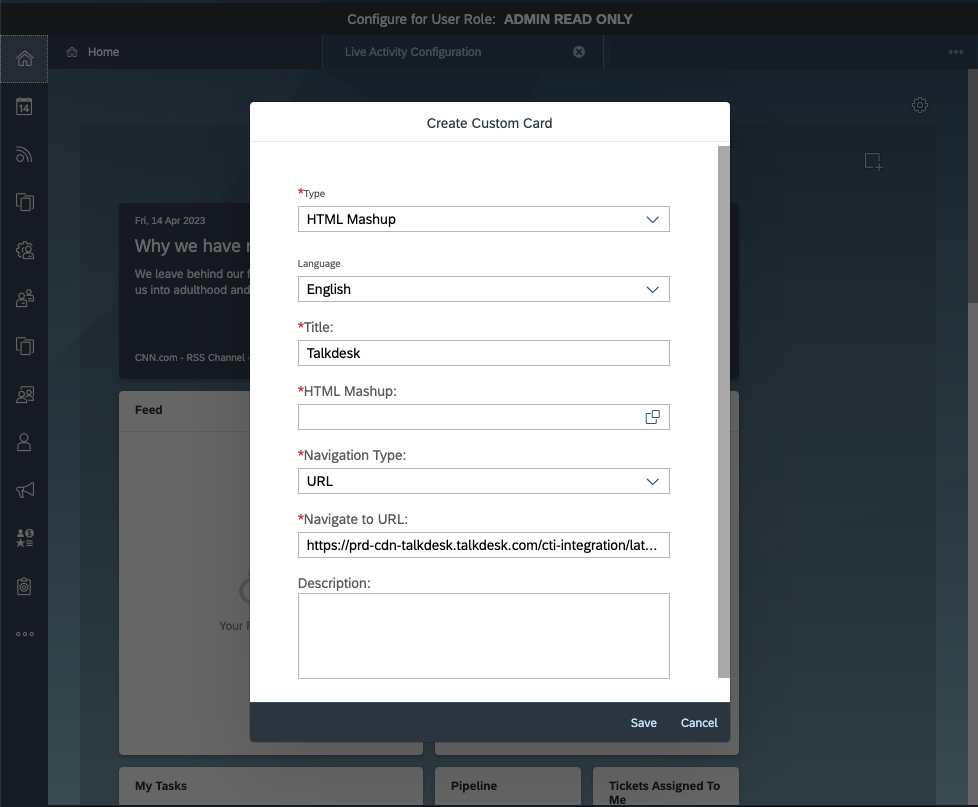Viewport: 978px width, 807px height.
Task: Save the custom card
Action: (643, 723)
